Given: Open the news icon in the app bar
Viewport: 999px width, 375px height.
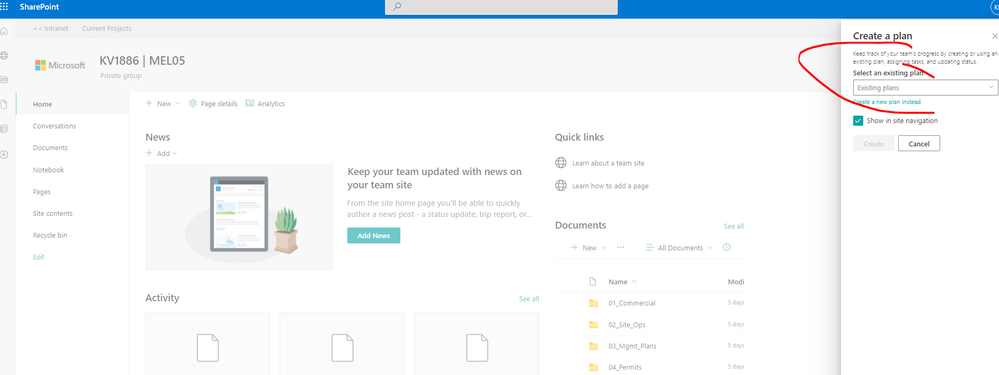Looking at the screenshot, I should pyautogui.click(x=4, y=80).
